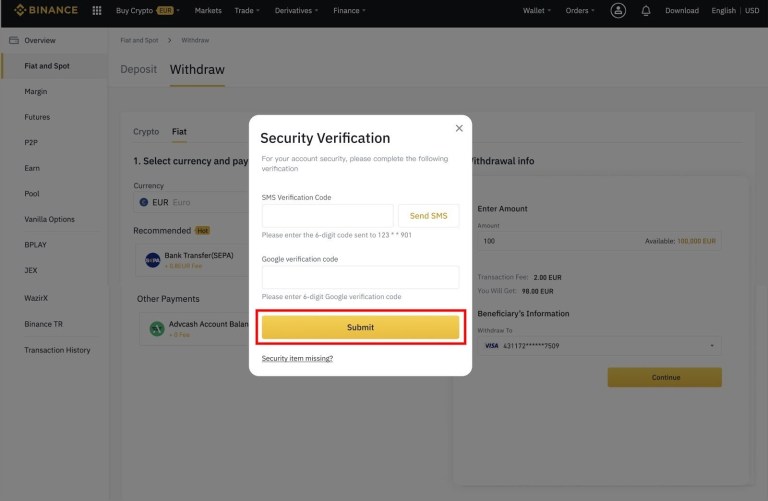768x501 pixels.
Task: Click the Google verification code field
Action: (x=360, y=277)
